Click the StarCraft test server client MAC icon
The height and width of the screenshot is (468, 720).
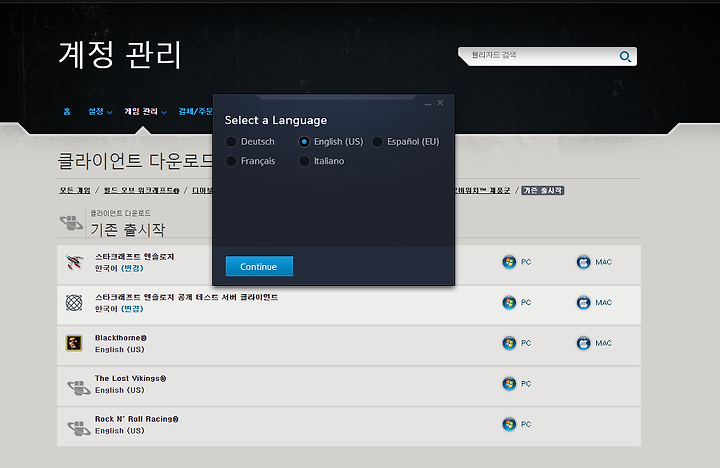583,303
